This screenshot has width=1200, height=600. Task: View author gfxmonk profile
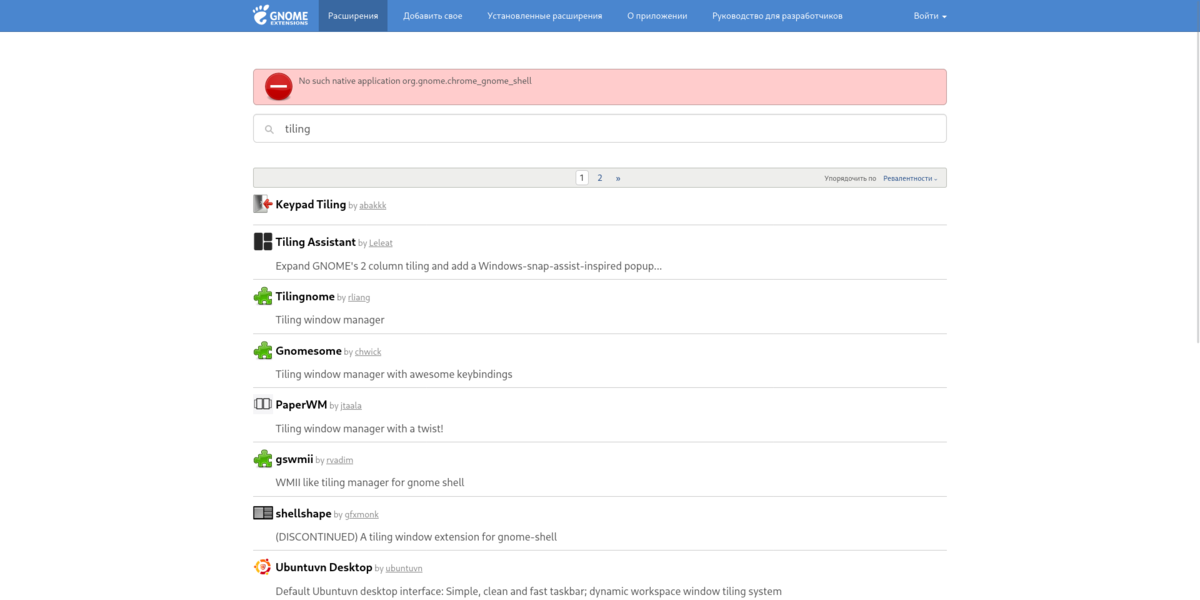tap(362, 514)
